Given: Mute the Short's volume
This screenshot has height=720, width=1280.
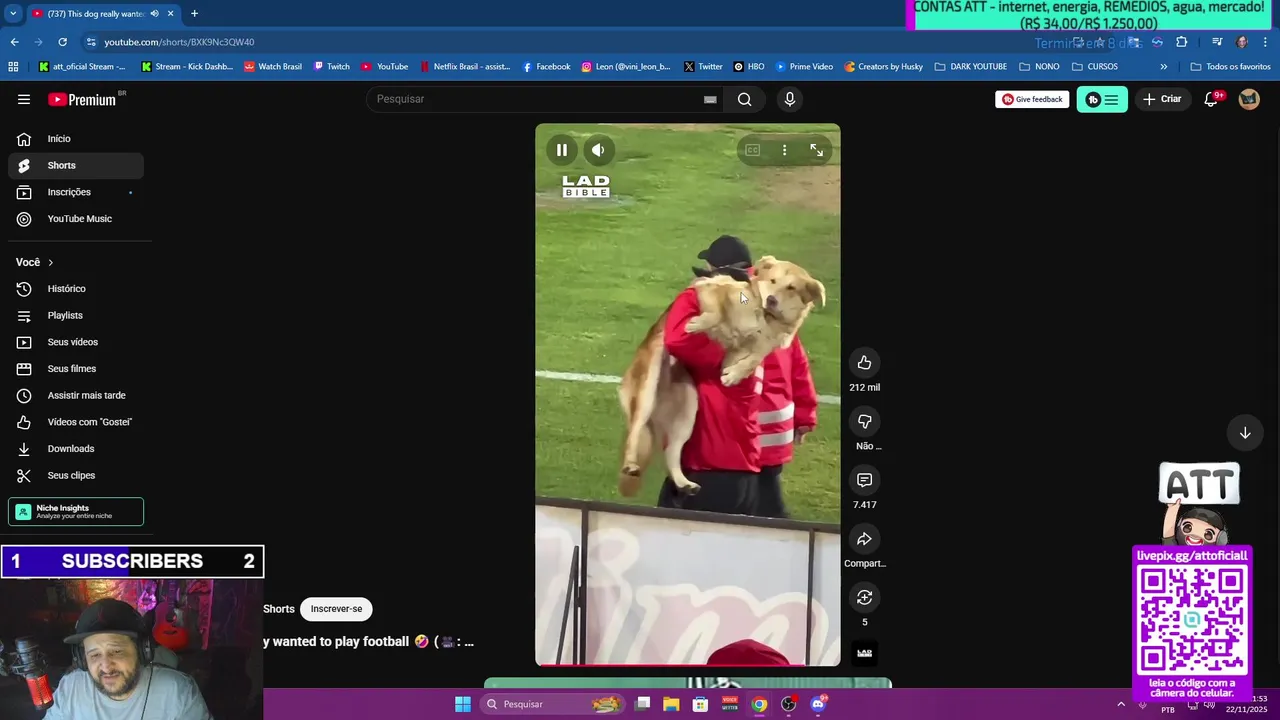Looking at the screenshot, I should pyautogui.click(x=598, y=150).
